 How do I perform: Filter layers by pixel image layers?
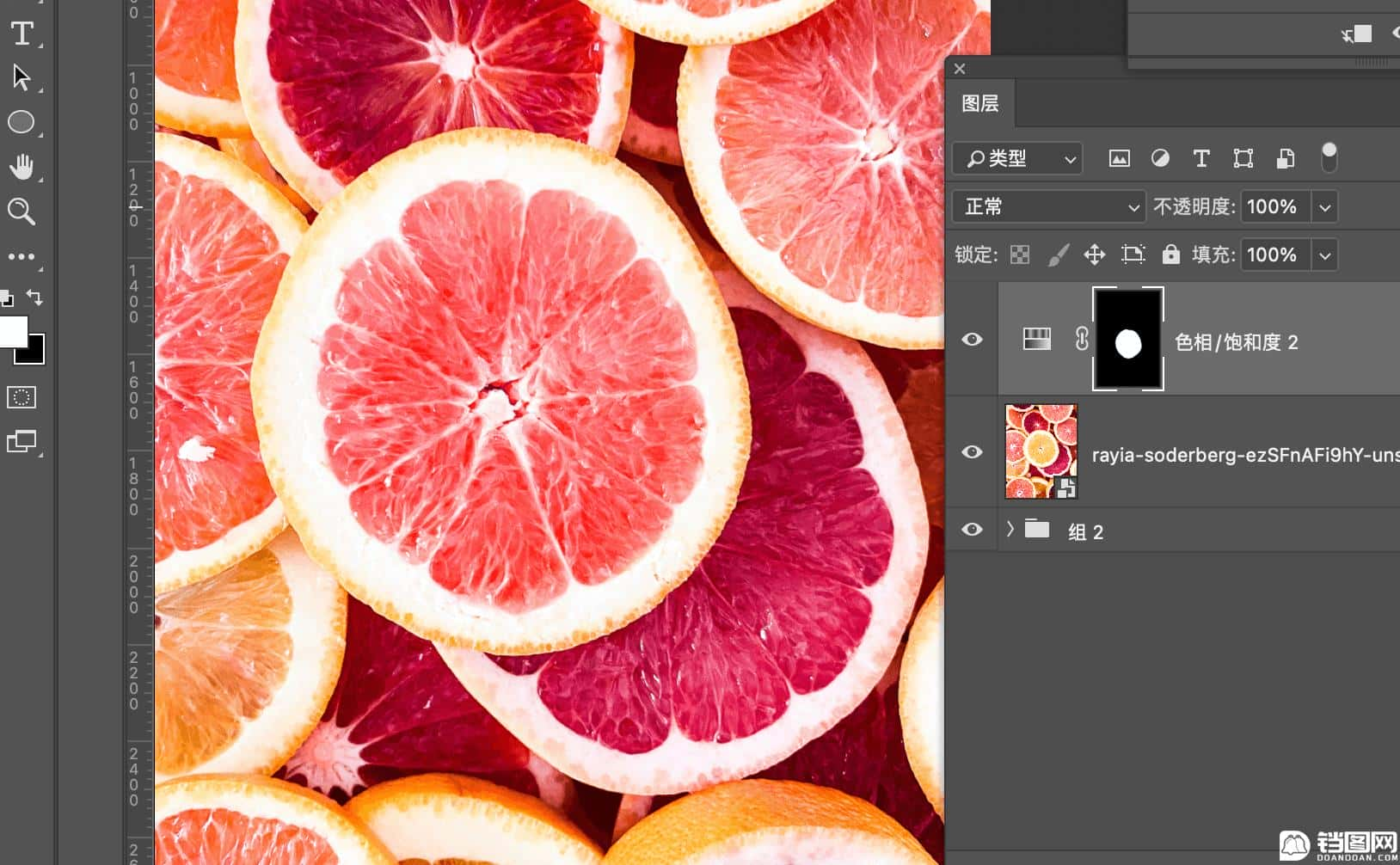[1119, 158]
